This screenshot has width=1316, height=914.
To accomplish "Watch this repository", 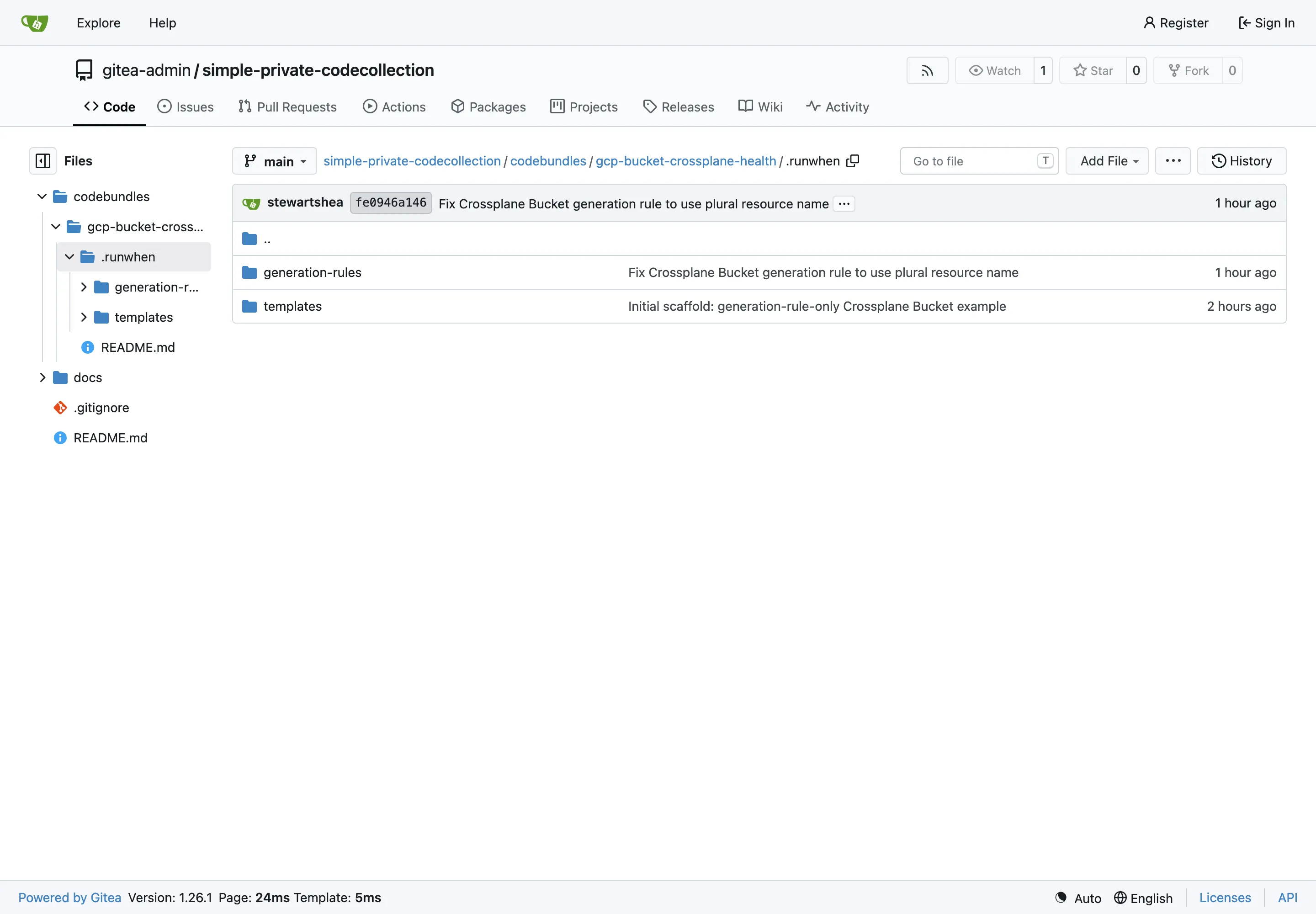I will (x=995, y=70).
